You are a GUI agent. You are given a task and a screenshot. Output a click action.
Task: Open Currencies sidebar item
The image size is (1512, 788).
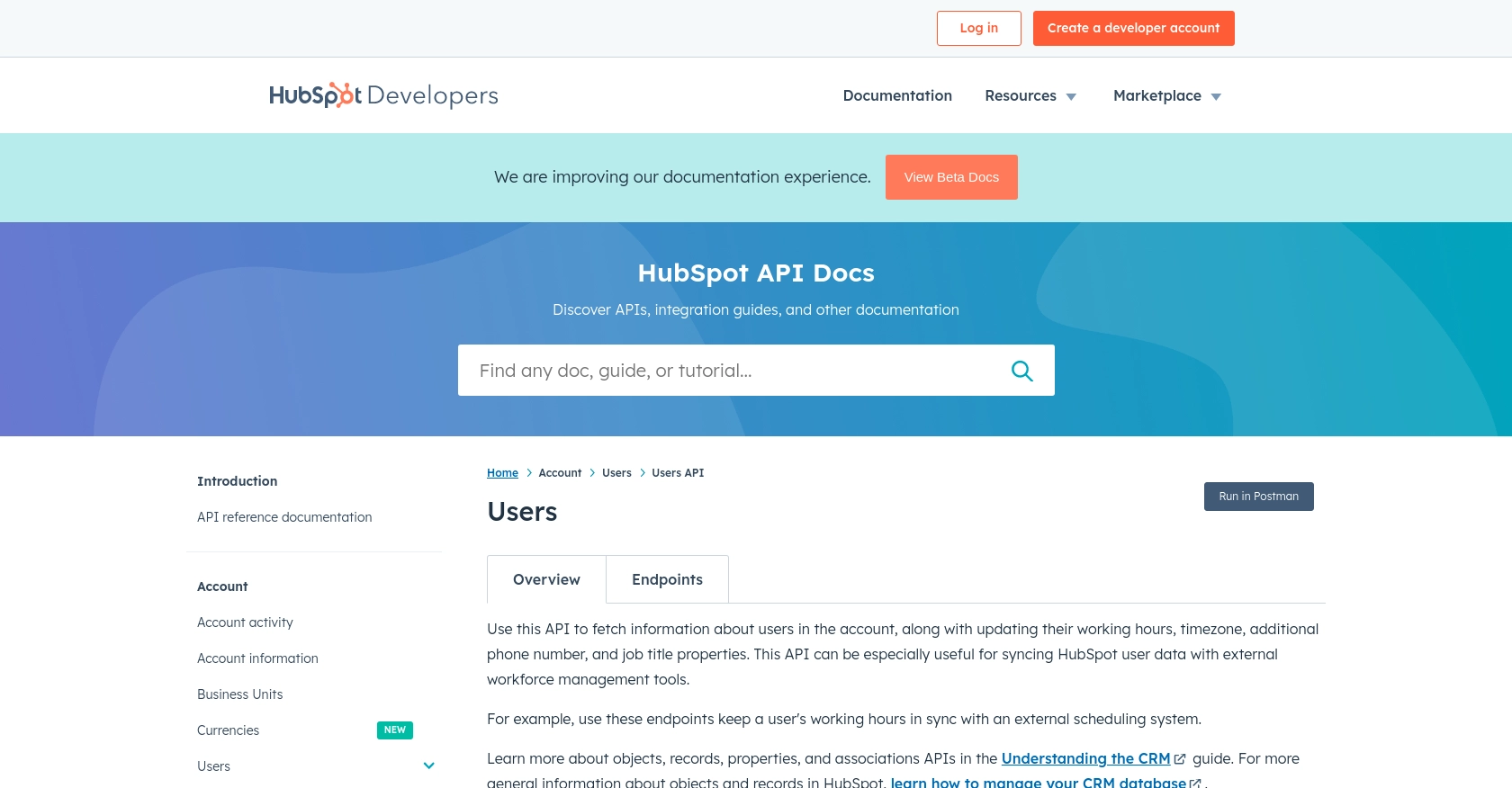point(228,730)
